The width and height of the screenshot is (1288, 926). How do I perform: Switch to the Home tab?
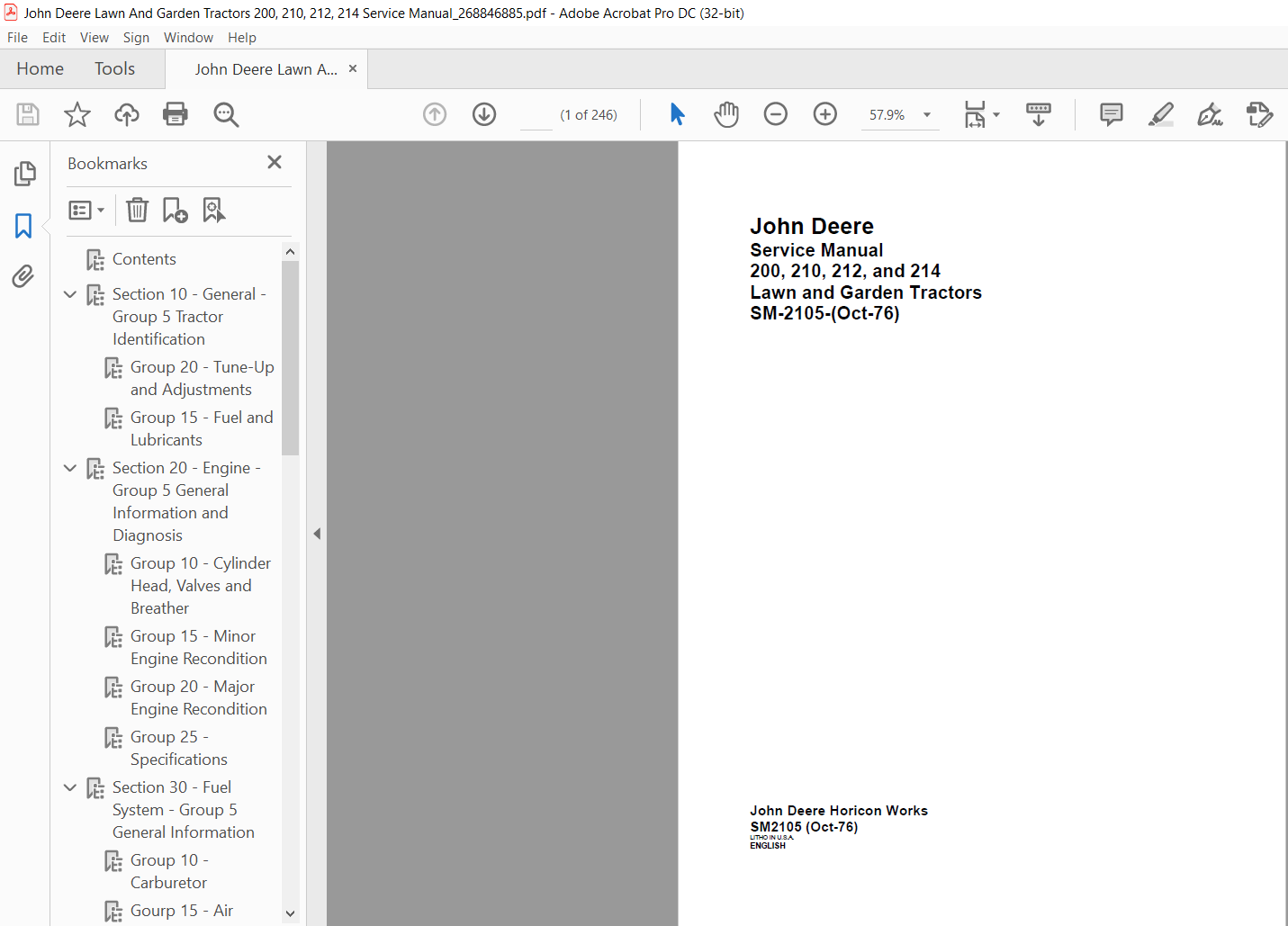[x=41, y=69]
